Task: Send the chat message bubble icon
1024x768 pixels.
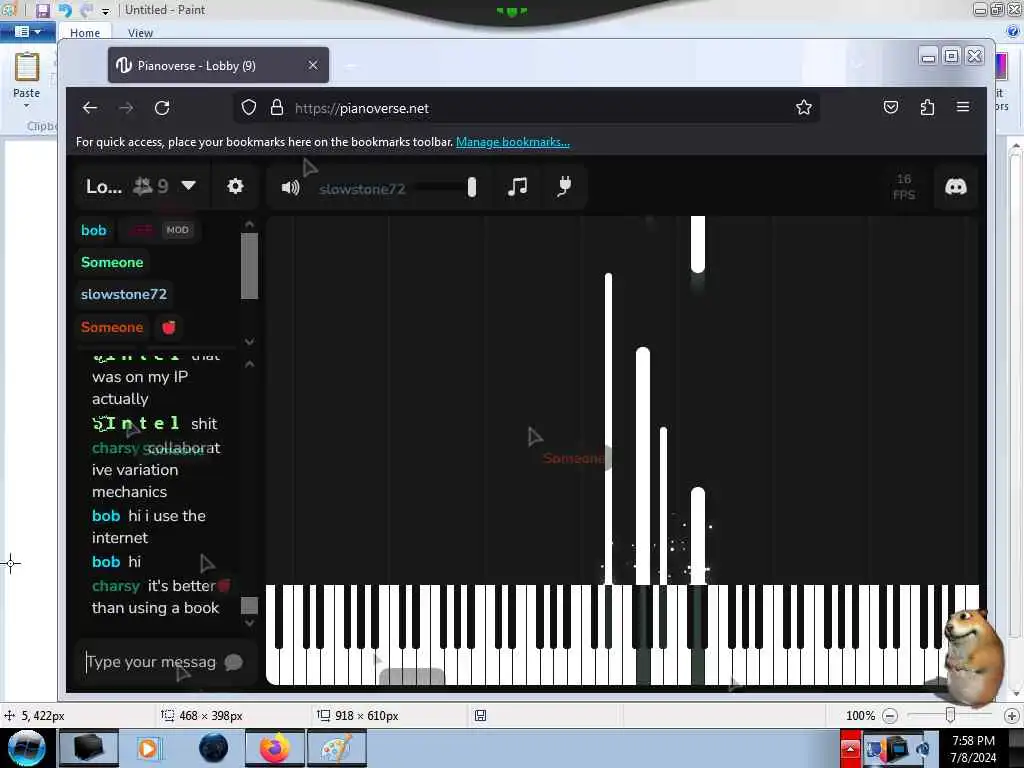Action: (x=233, y=662)
